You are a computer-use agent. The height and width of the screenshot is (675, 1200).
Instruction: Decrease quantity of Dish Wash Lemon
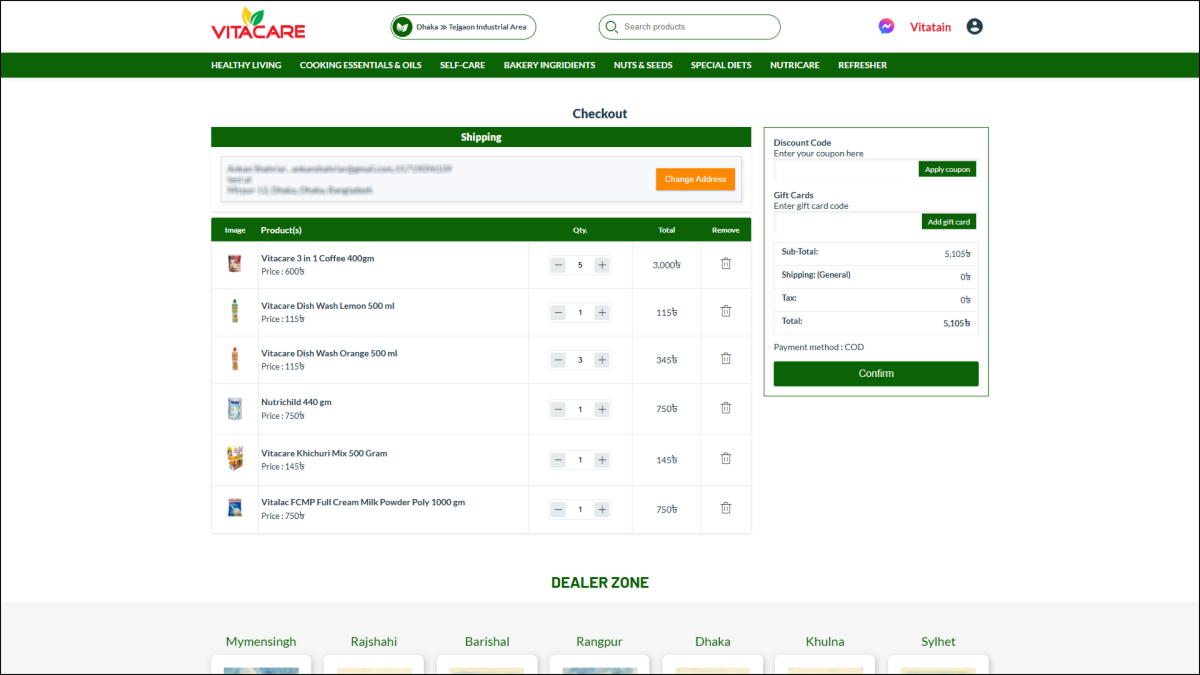[x=558, y=312]
